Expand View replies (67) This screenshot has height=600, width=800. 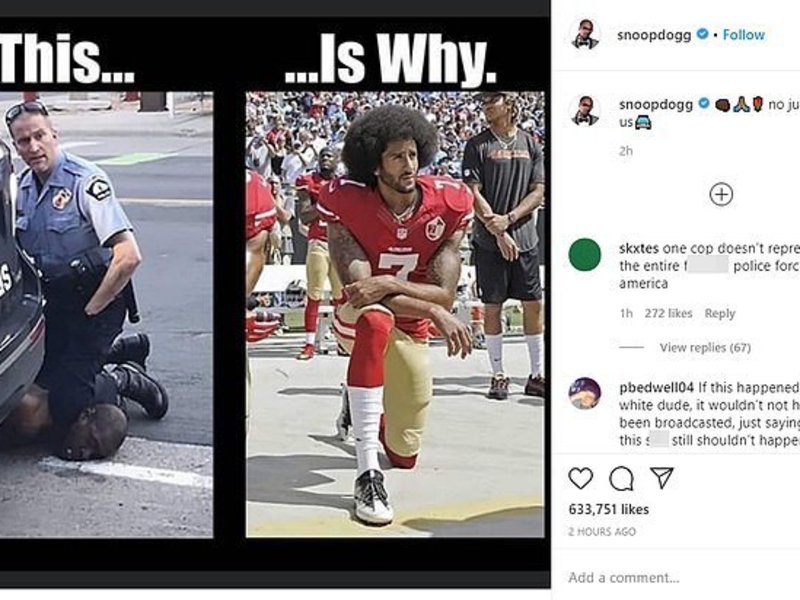click(x=705, y=347)
